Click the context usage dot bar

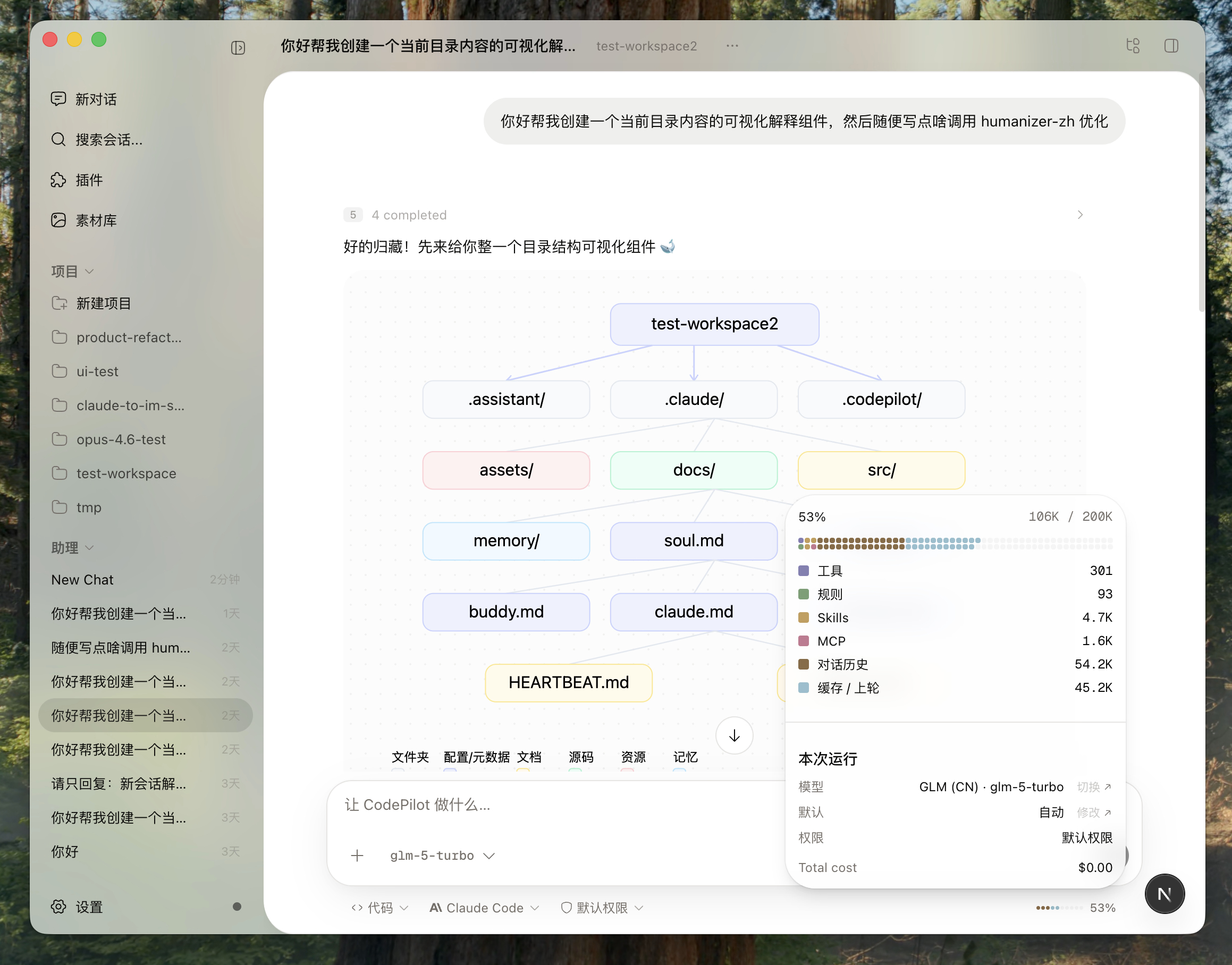[955, 544]
